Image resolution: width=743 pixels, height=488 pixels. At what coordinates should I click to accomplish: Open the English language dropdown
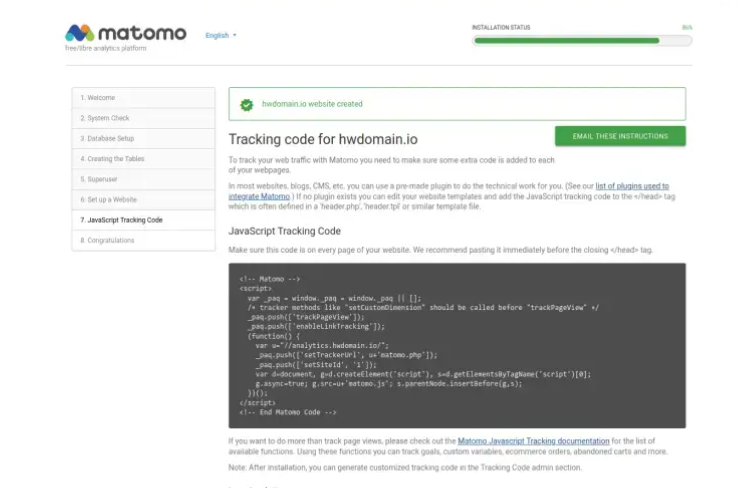pyautogui.click(x=221, y=35)
